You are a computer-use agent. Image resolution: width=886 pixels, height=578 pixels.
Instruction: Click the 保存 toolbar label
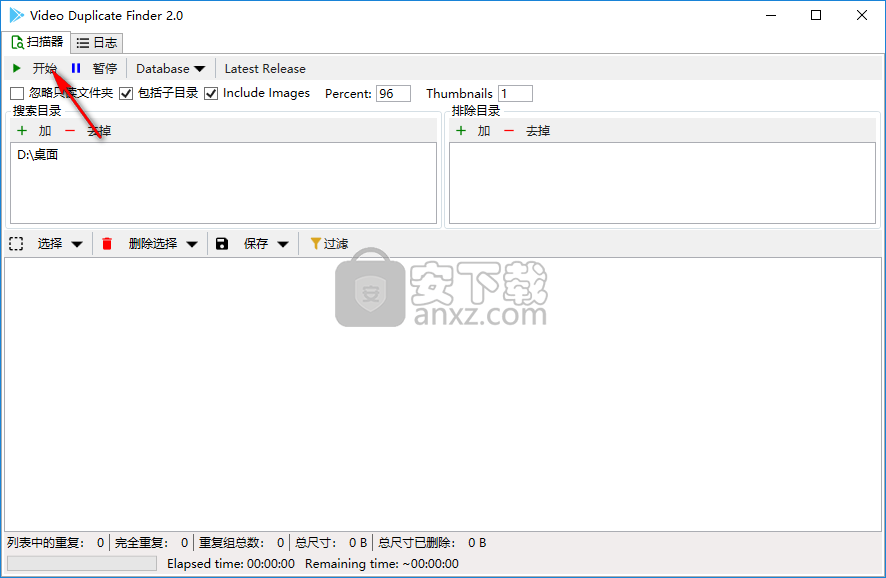tap(255, 244)
